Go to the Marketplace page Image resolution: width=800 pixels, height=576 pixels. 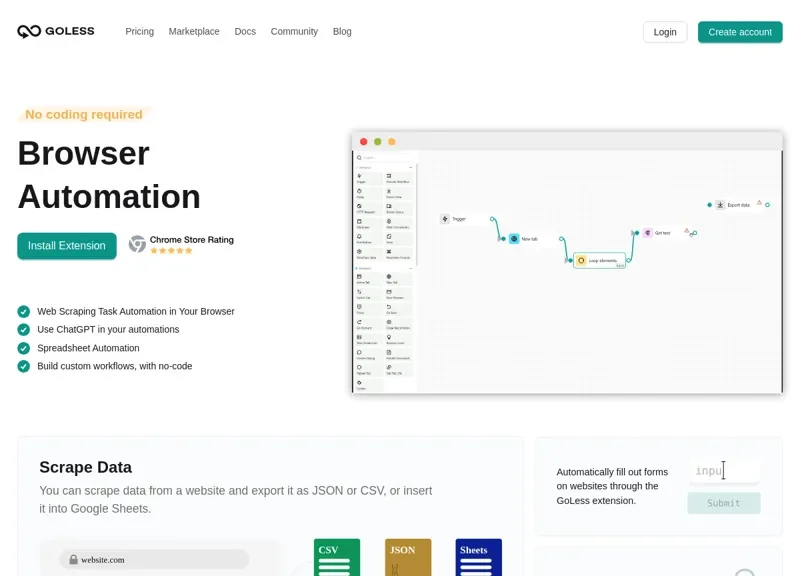click(194, 31)
